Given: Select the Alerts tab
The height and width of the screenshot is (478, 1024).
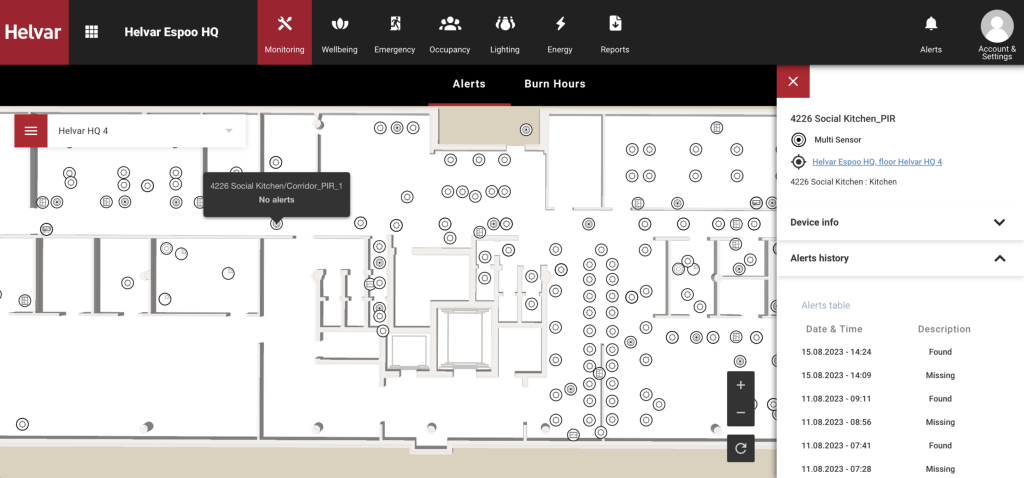Looking at the screenshot, I should pos(469,84).
